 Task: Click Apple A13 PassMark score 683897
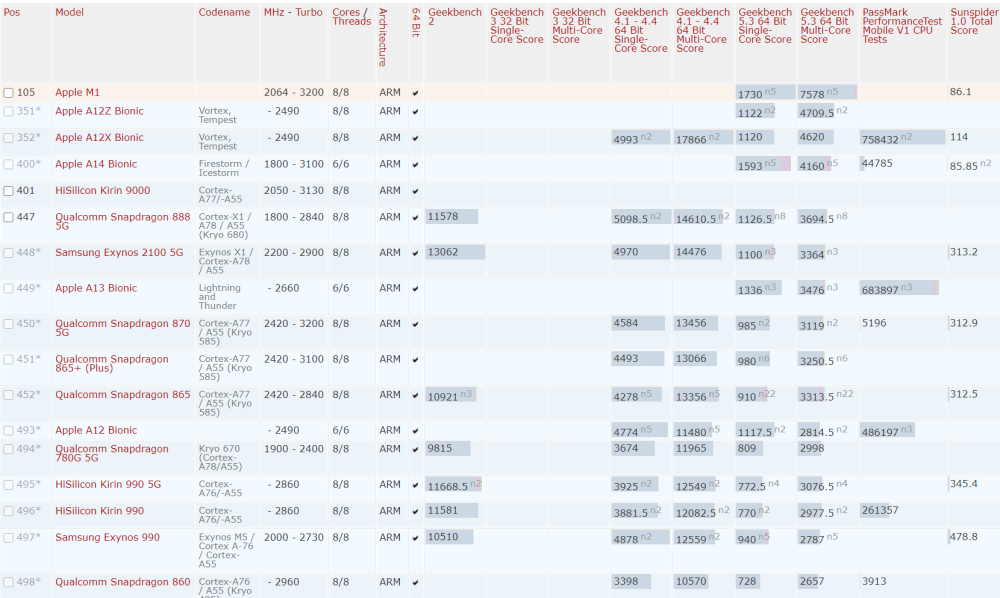click(880, 290)
